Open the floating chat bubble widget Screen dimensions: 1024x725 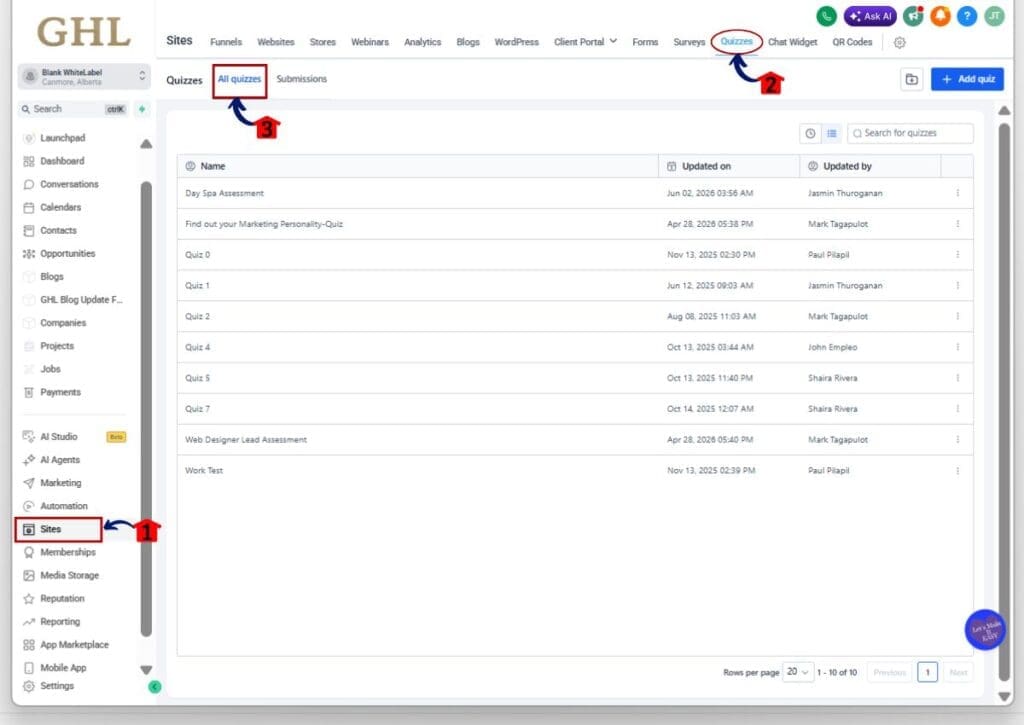[x=985, y=630]
